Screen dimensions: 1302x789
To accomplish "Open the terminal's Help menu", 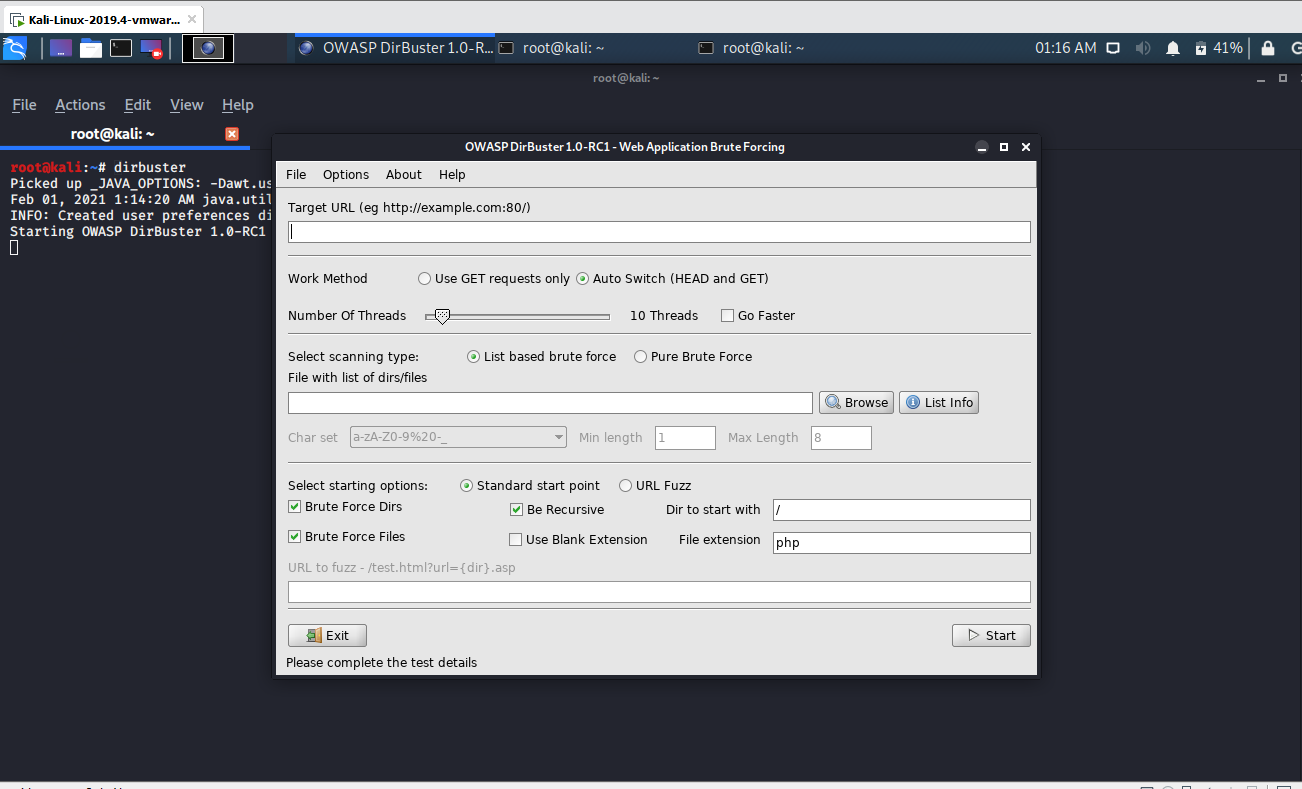I will pyautogui.click(x=238, y=105).
